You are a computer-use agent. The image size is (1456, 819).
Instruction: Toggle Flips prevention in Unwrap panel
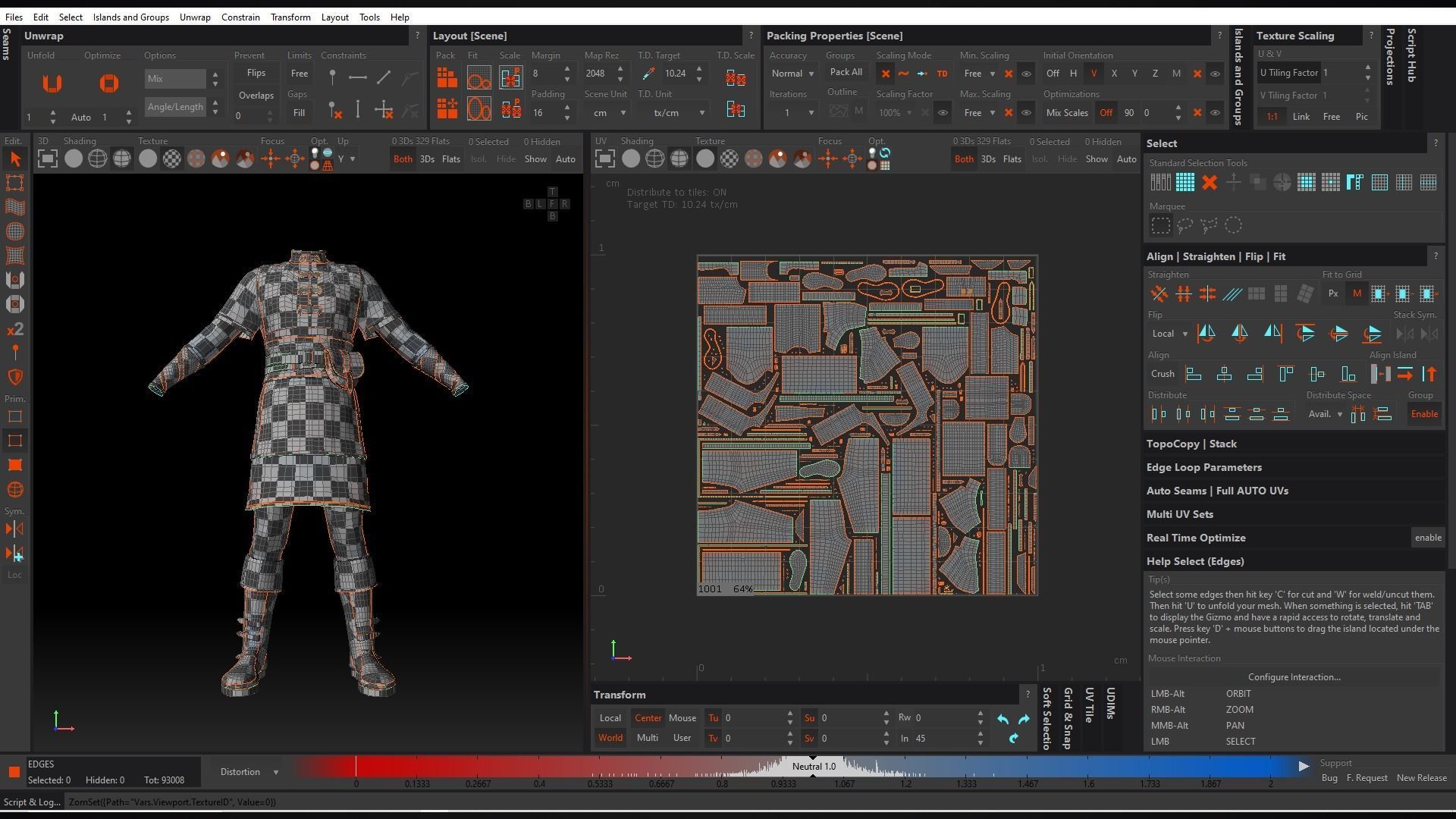click(x=256, y=73)
